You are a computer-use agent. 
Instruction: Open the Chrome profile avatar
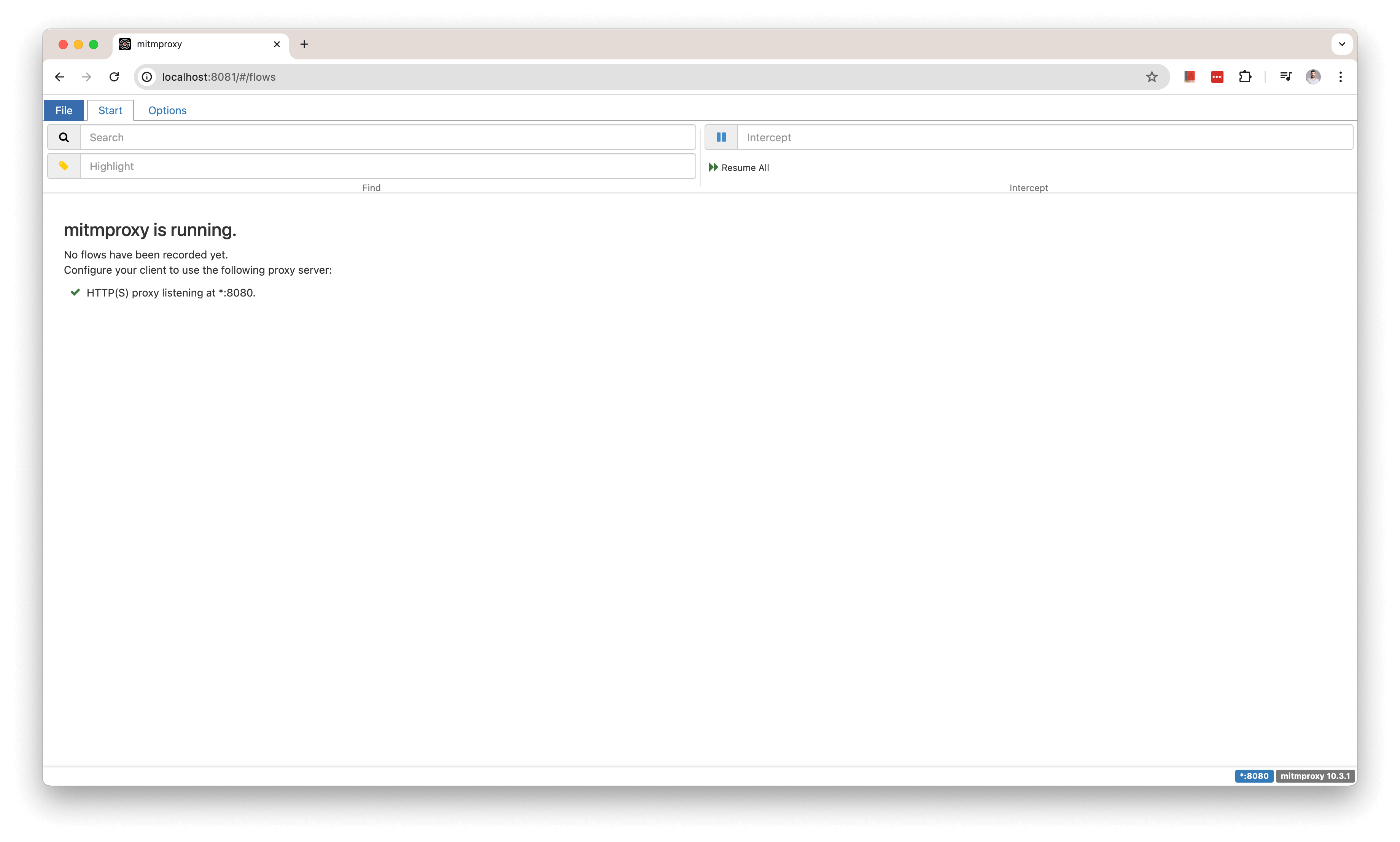(1313, 77)
